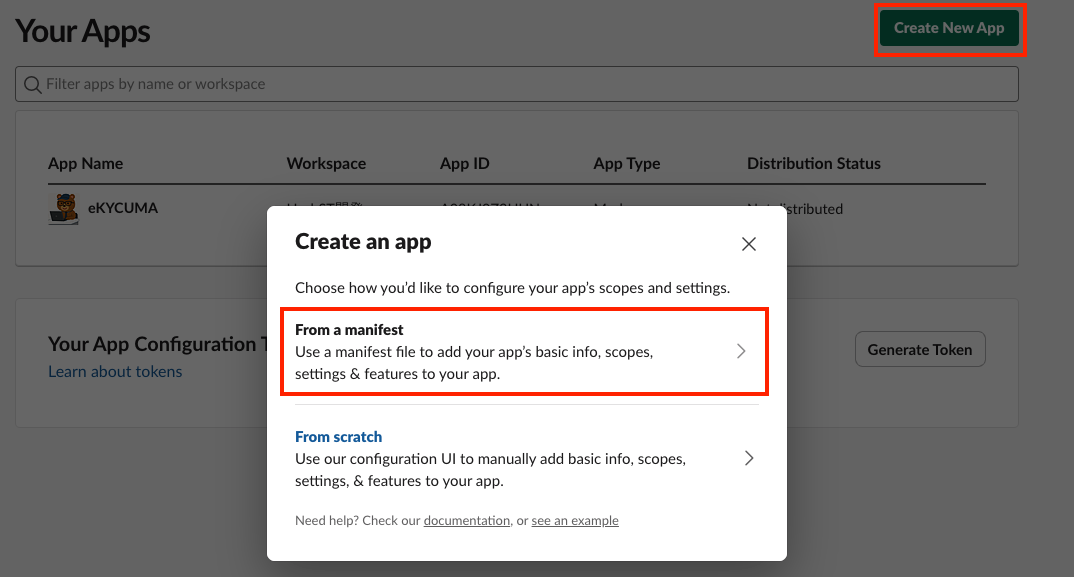Image resolution: width=1074 pixels, height=577 pixels.
Task: Click the eKYCUMA bear app icon
Action: point(64,208)
